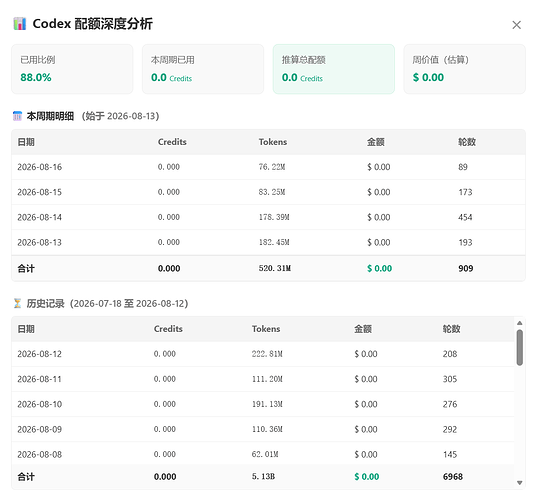Click the history scrollbar down arrow
This screenshot has height=500, width=533.
click(519, 483)
